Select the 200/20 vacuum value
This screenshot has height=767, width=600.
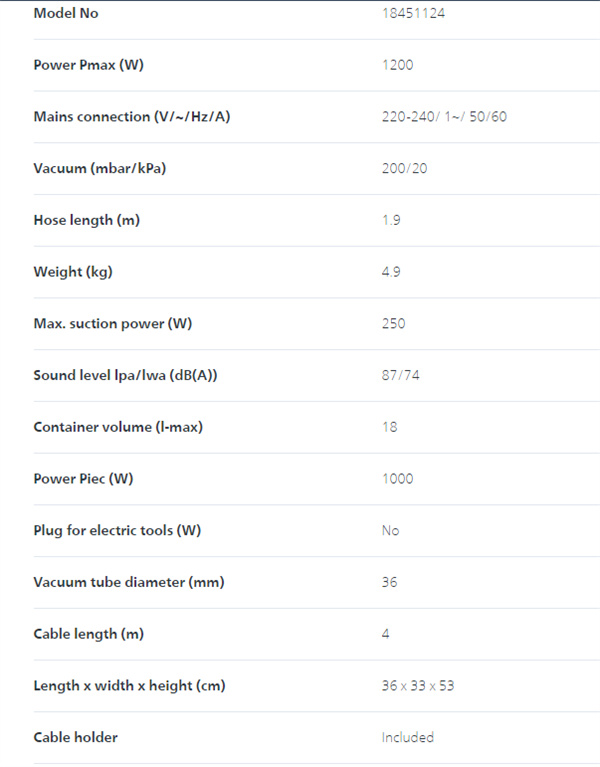(x=404, y=169)
